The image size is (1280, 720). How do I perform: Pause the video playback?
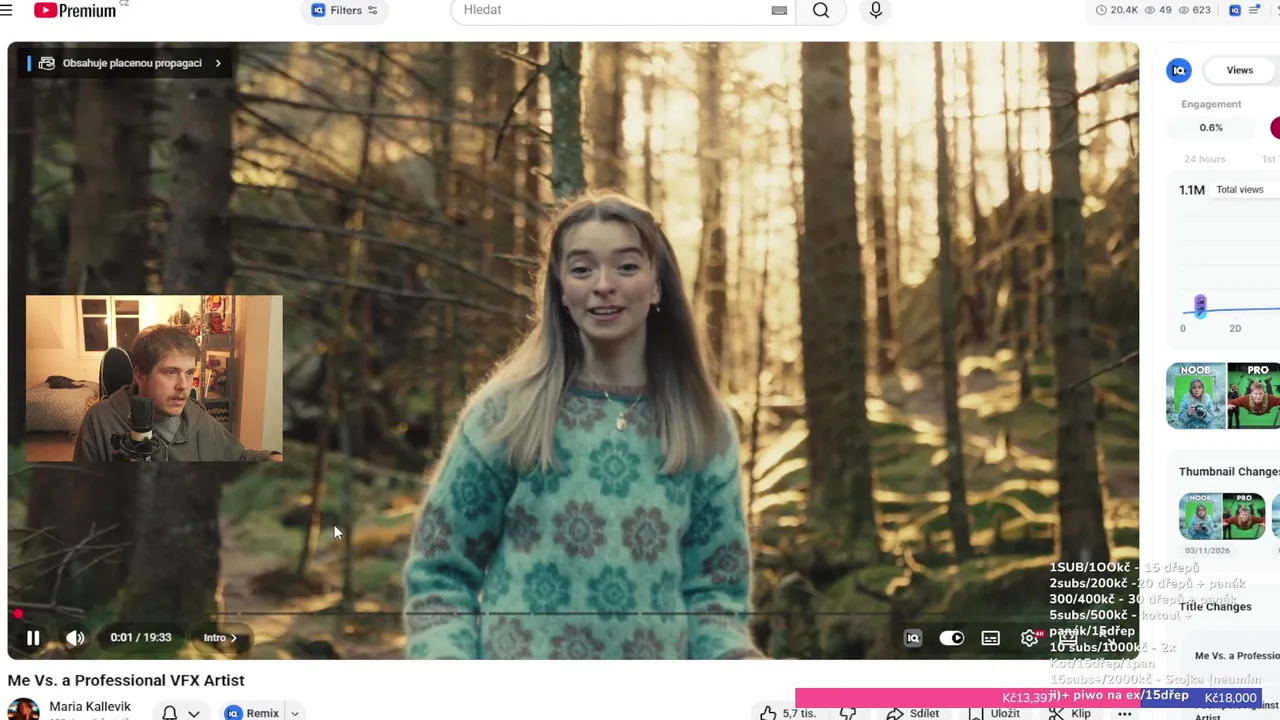[x=33, y=638]
